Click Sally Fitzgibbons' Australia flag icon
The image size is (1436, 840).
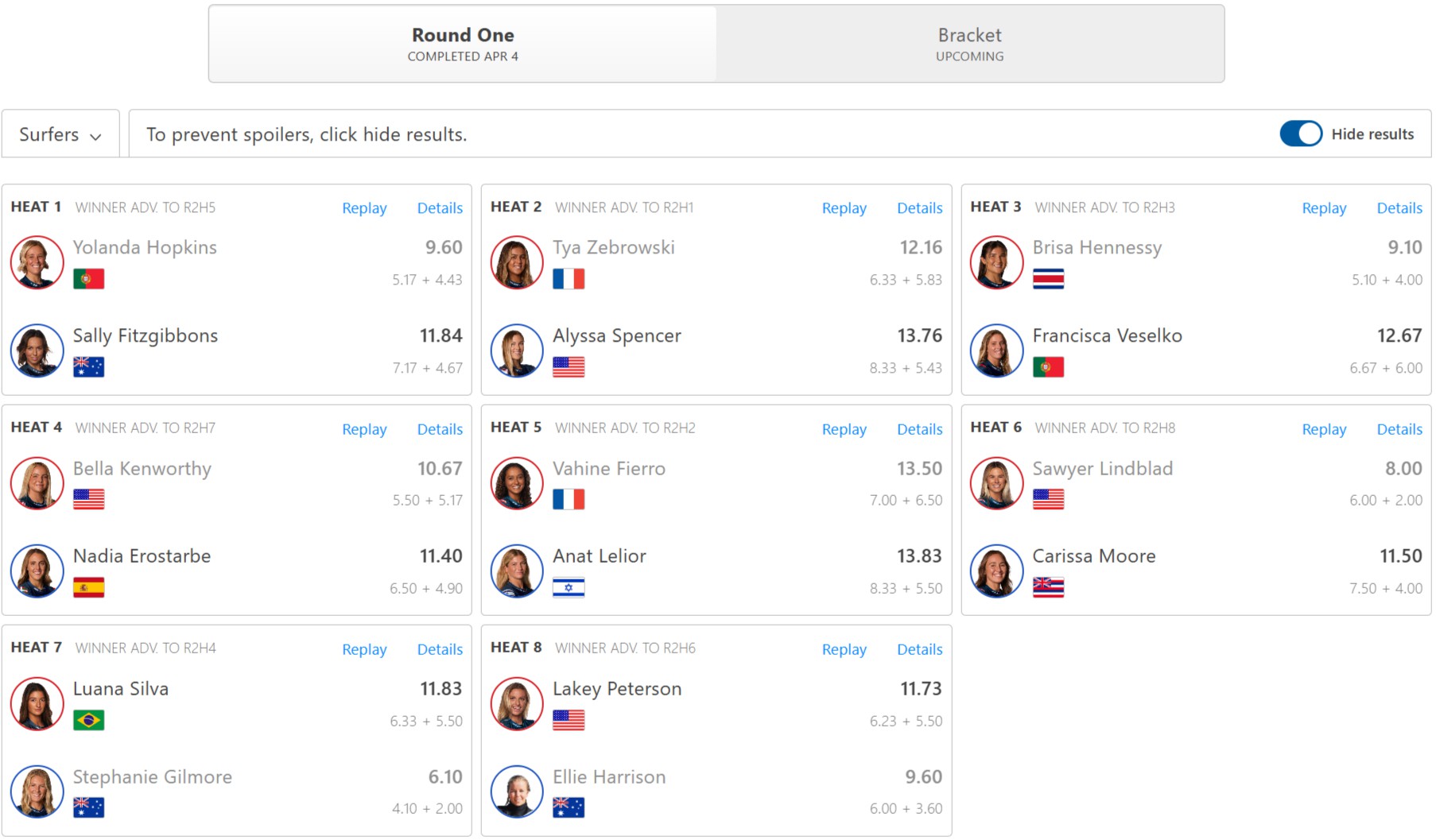click(88, 367)
